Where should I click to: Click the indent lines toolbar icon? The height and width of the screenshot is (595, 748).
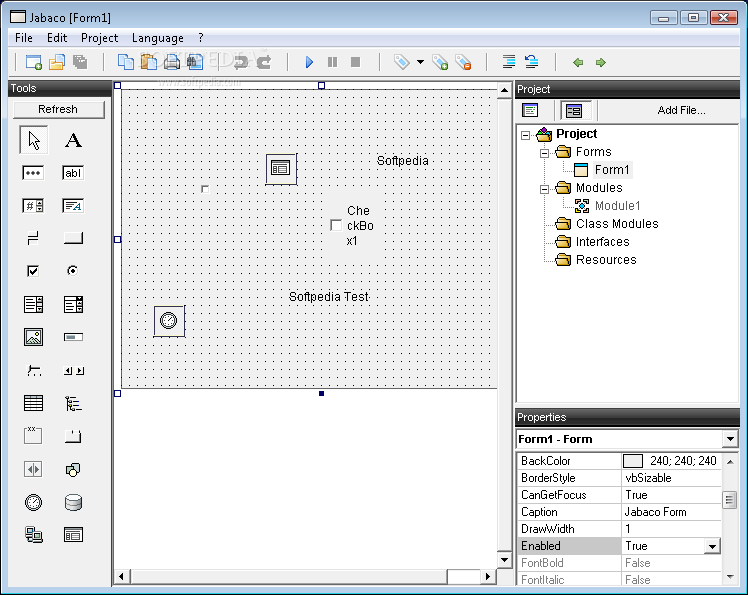[509, 62]
